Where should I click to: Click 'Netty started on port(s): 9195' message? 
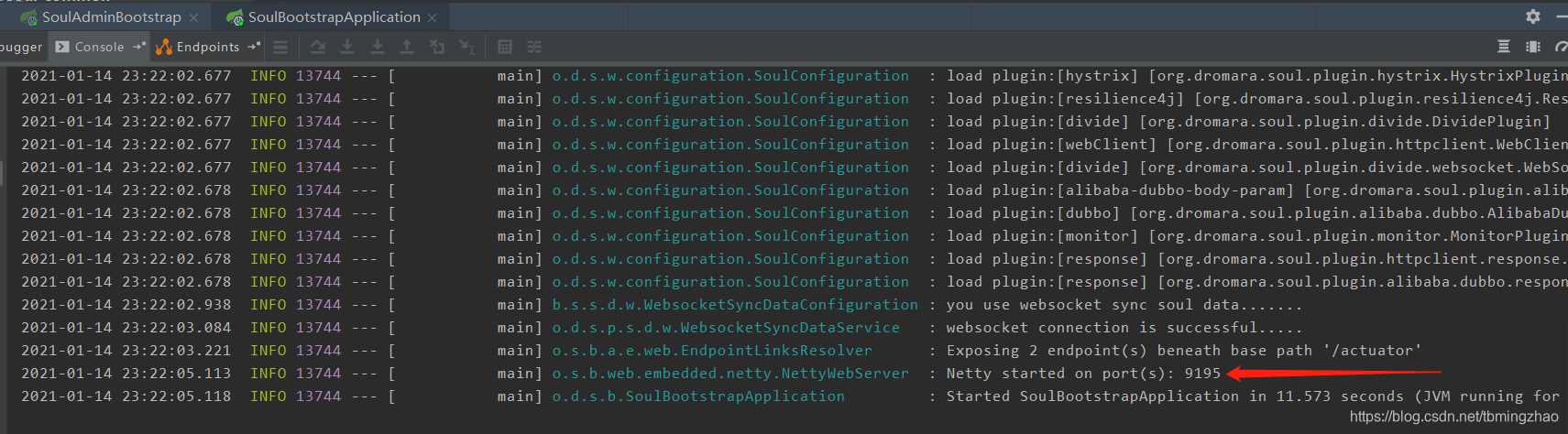pyautogui.click(x=1083, y=374)
